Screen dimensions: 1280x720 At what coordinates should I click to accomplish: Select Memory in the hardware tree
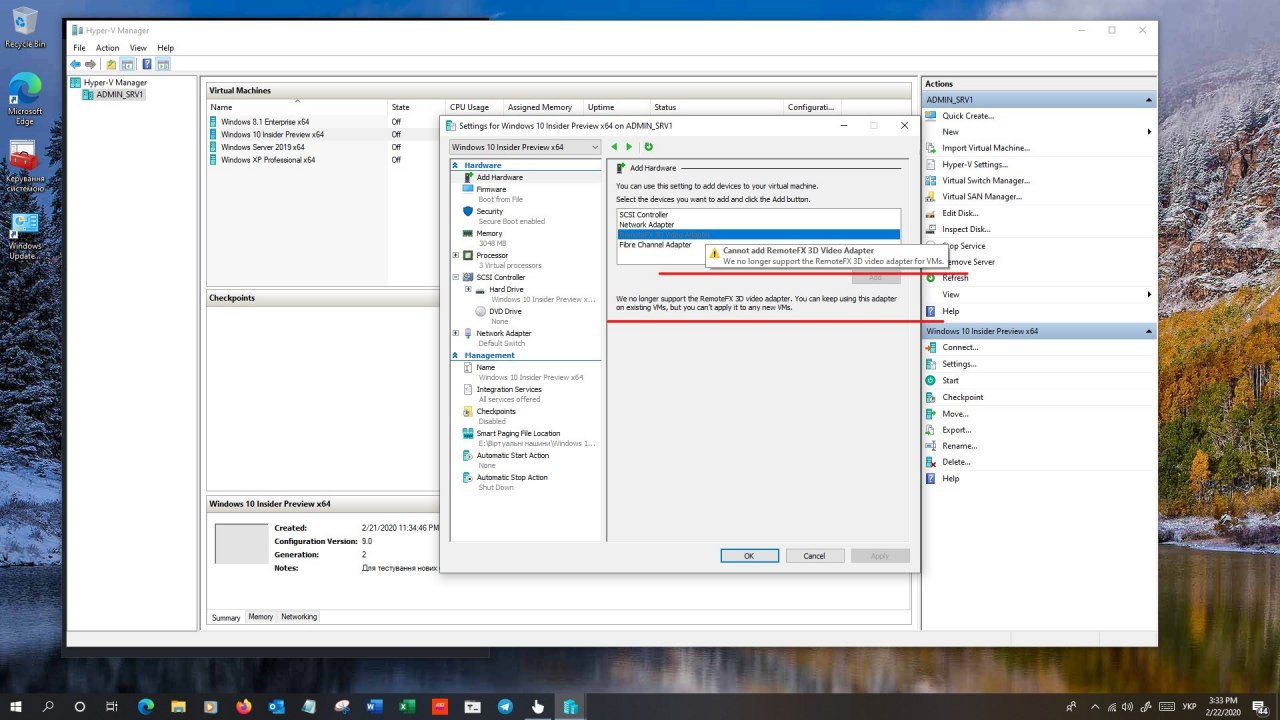point(489,233)
